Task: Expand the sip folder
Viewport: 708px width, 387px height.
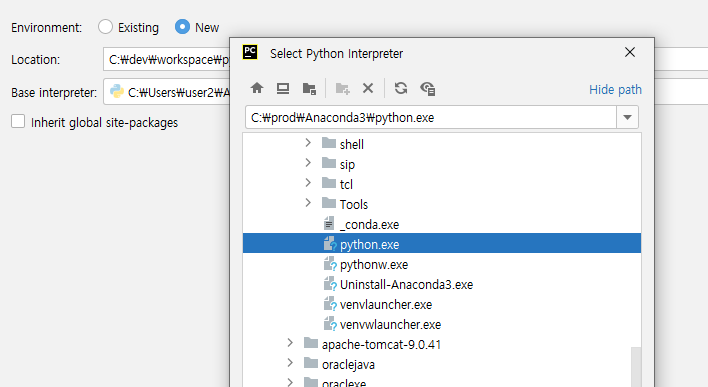Action: coord(308,163)
